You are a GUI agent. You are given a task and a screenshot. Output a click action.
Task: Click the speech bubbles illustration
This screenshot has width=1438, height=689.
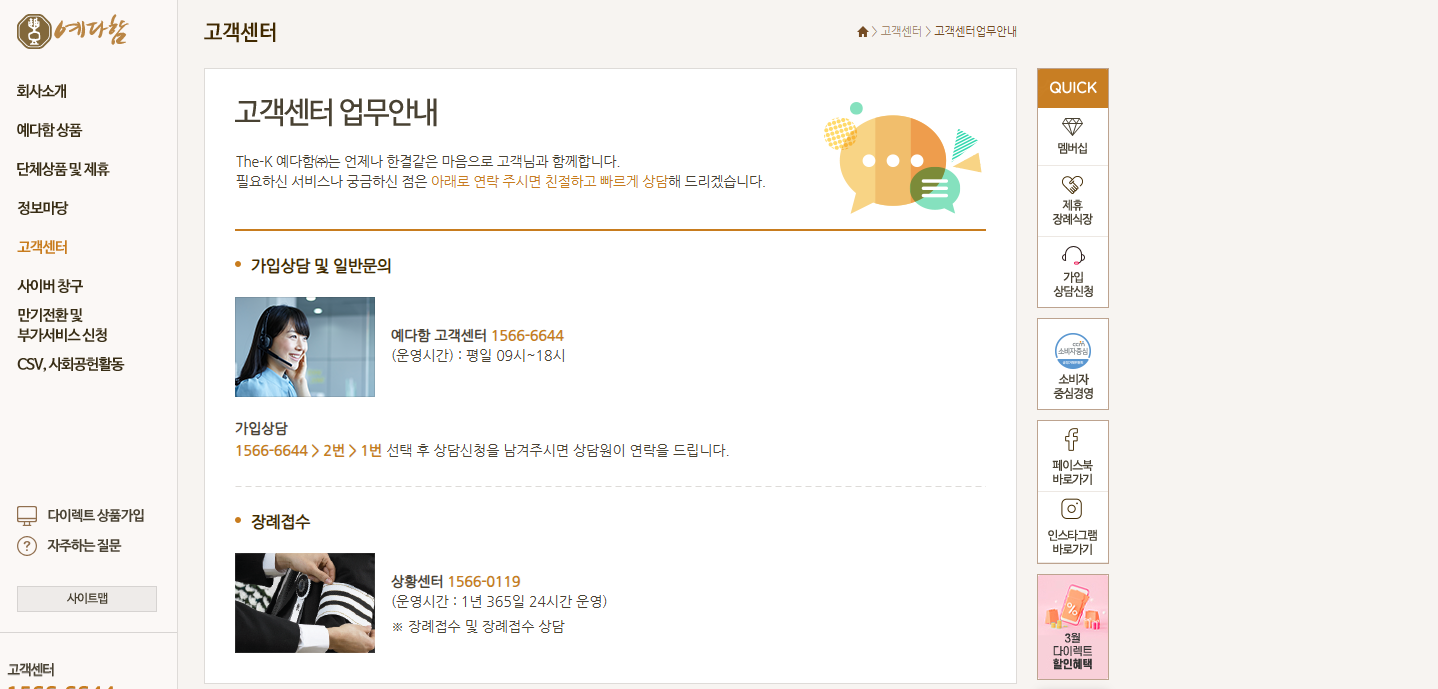pyautogui.click(x=902, y=158)
